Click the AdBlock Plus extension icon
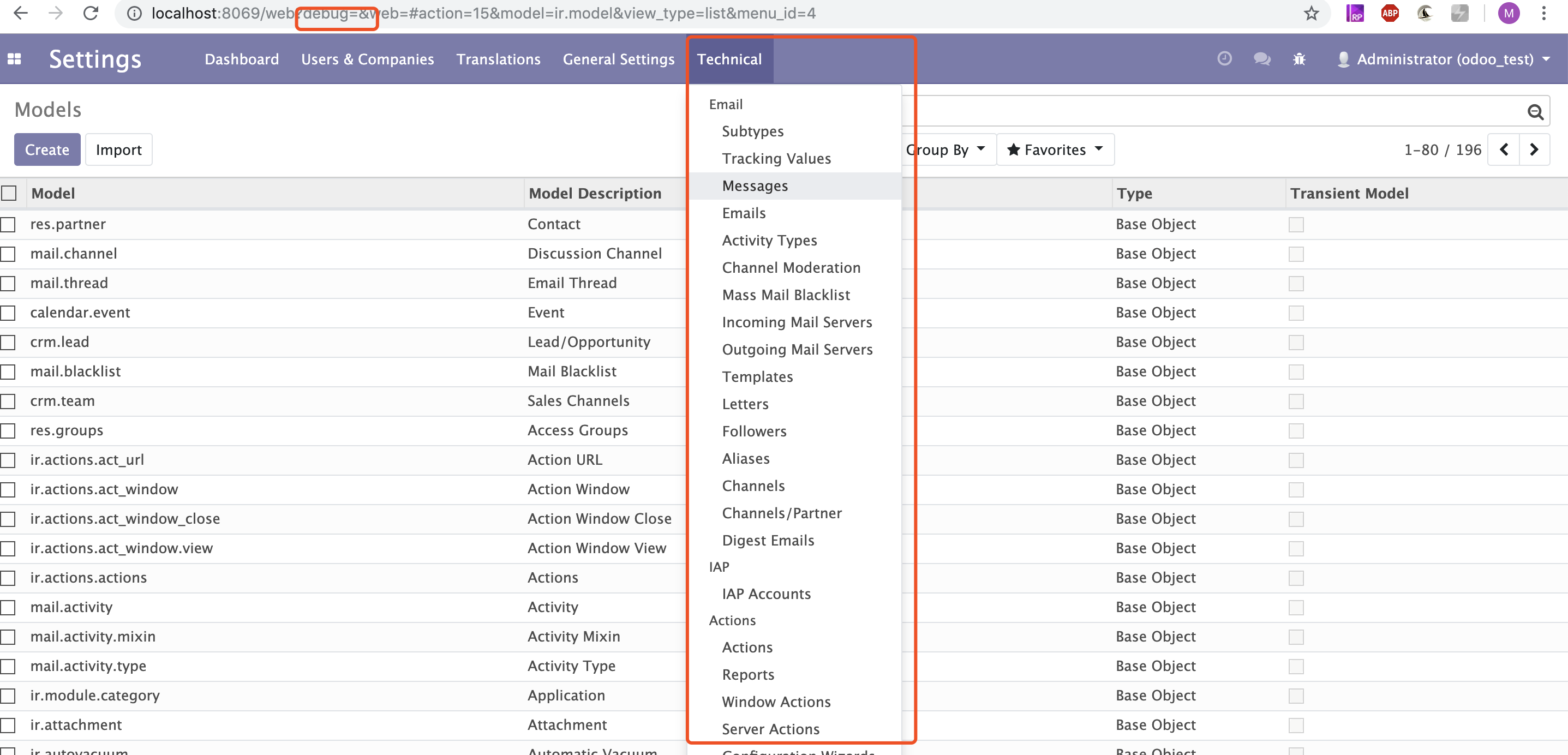The height and width of the screenshot is (755, 1568). [1390, 14]
